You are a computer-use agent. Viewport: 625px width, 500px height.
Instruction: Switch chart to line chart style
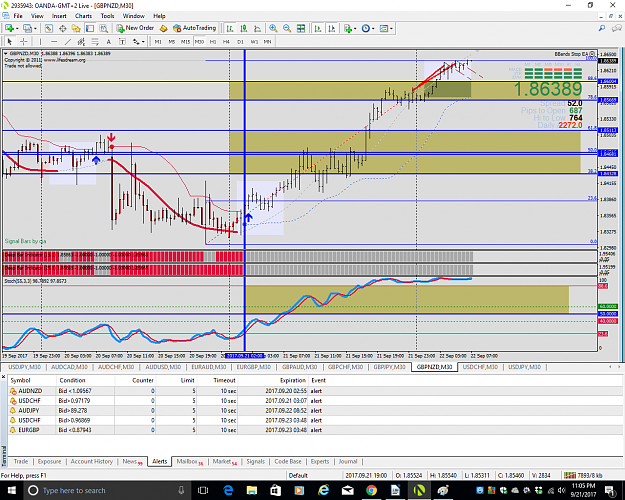pyautogui.click(x=257, y=28)
